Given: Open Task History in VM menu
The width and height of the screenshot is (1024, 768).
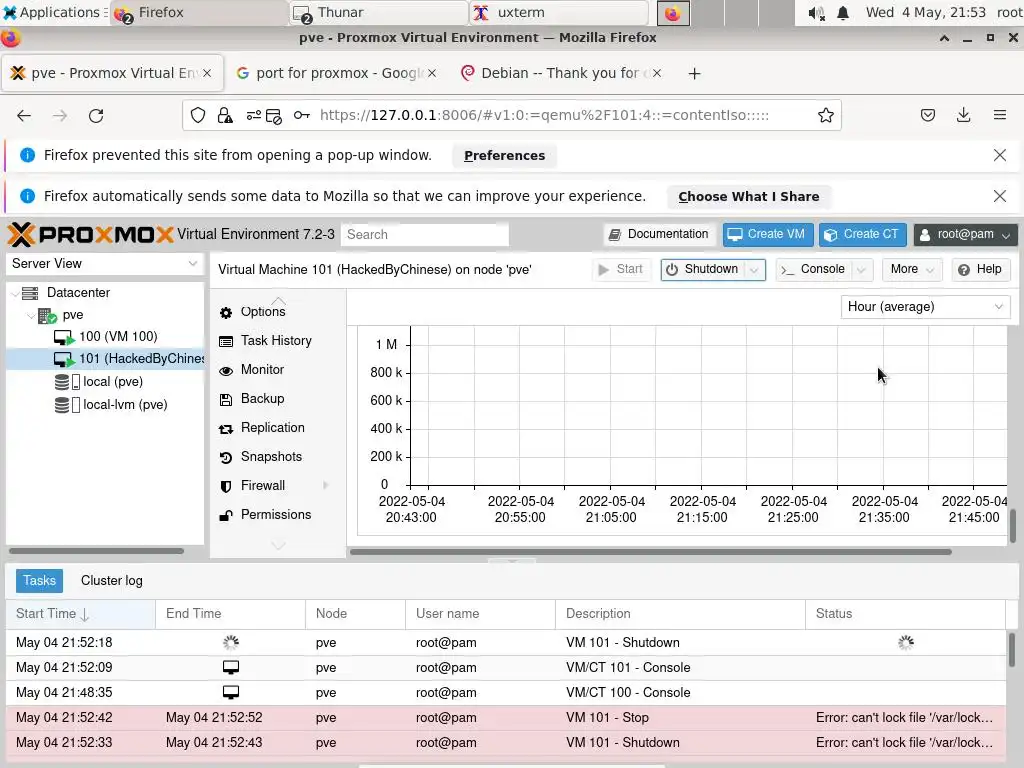Looking at the screenshot, I should (276, 340).
